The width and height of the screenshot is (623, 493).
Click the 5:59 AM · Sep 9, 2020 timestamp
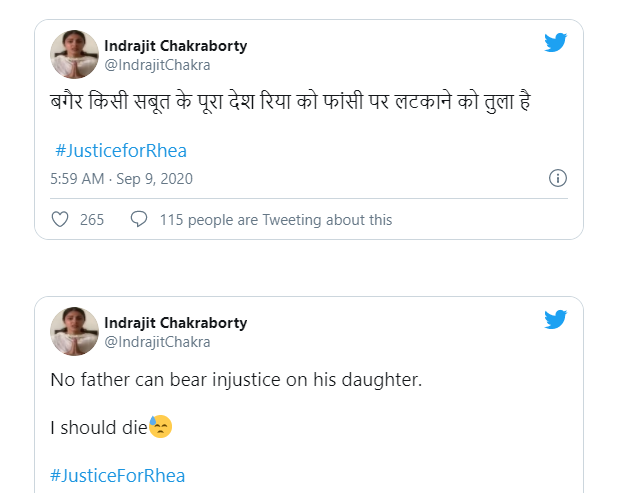coord(121,179)
